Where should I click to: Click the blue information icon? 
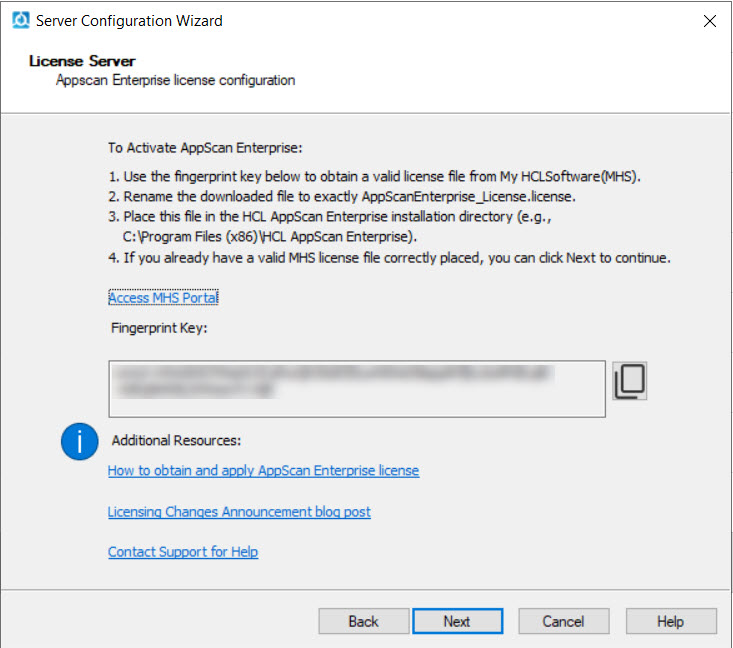[x=80, y=442]
